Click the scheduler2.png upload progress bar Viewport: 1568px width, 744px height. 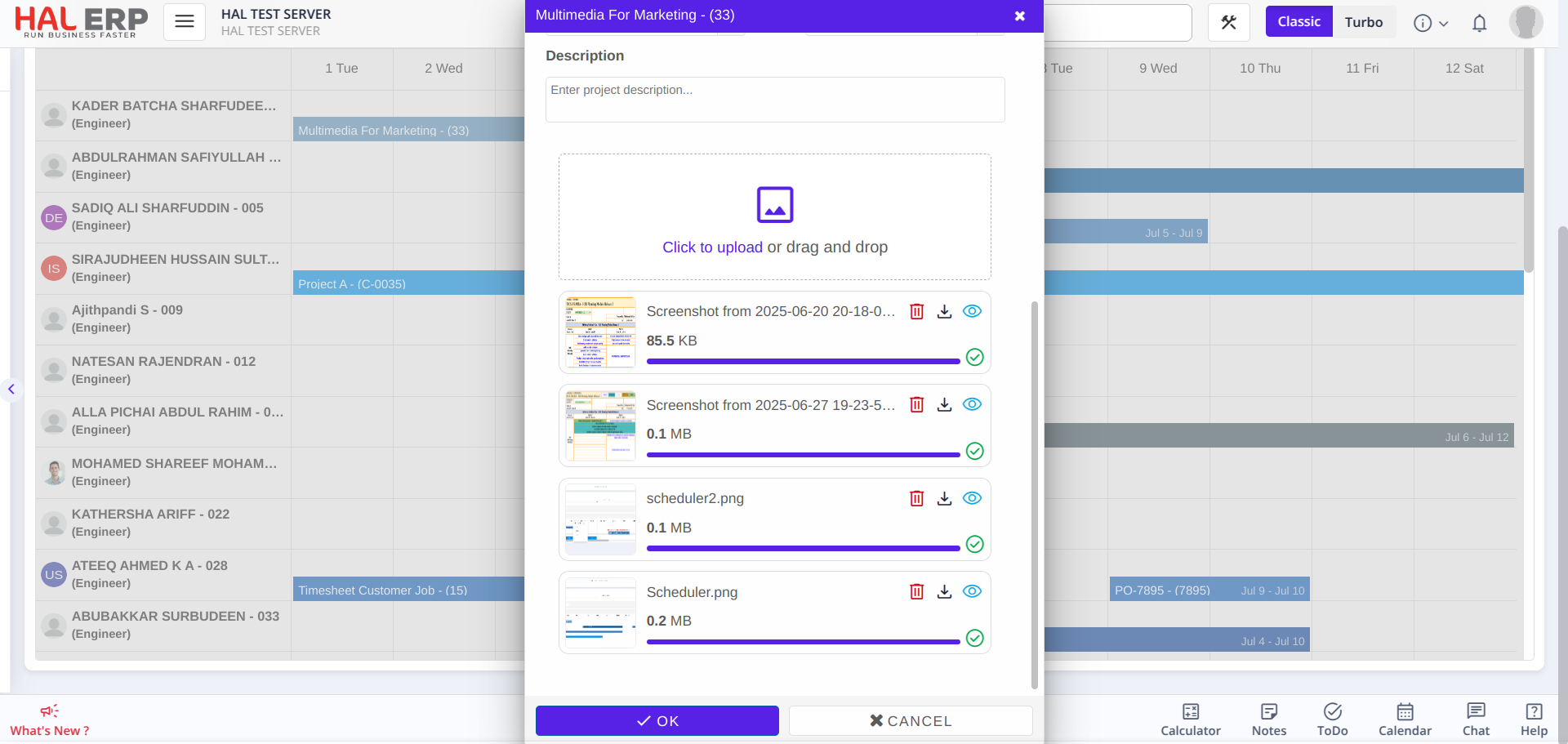(x=803, y=549)
